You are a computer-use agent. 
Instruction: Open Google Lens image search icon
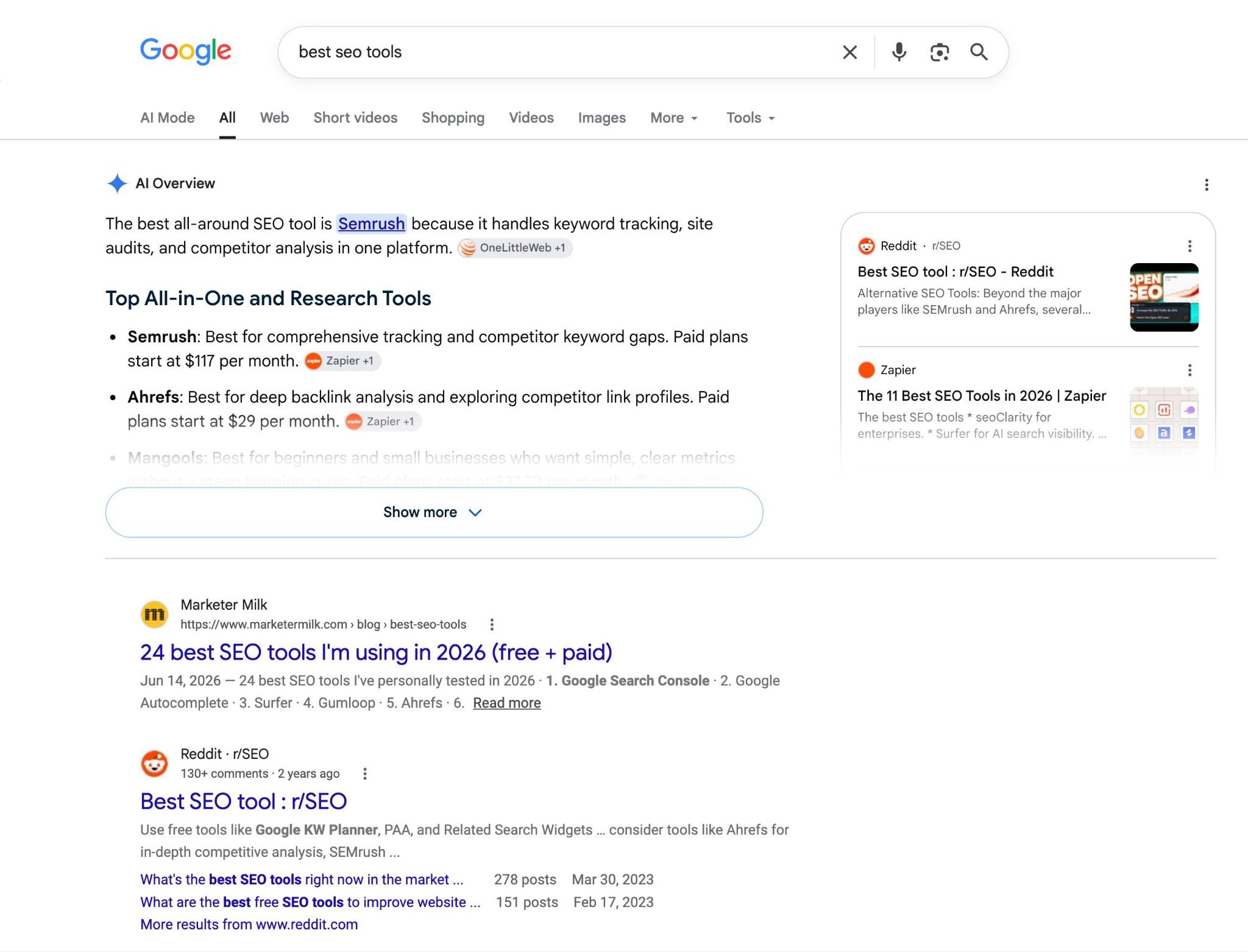(x=939, y=52)
